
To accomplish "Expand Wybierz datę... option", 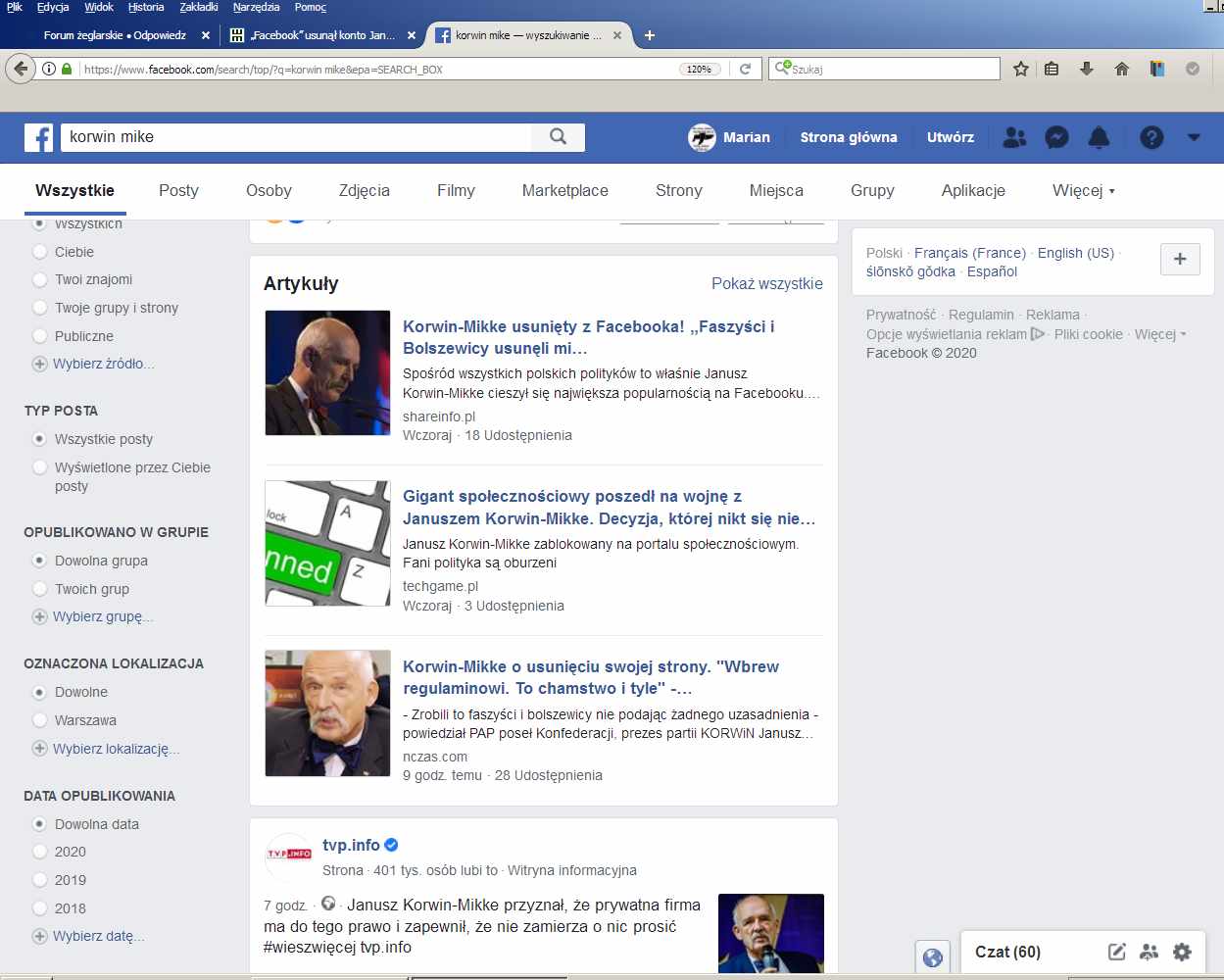I will pyautogui.click(x=89, y=936).
